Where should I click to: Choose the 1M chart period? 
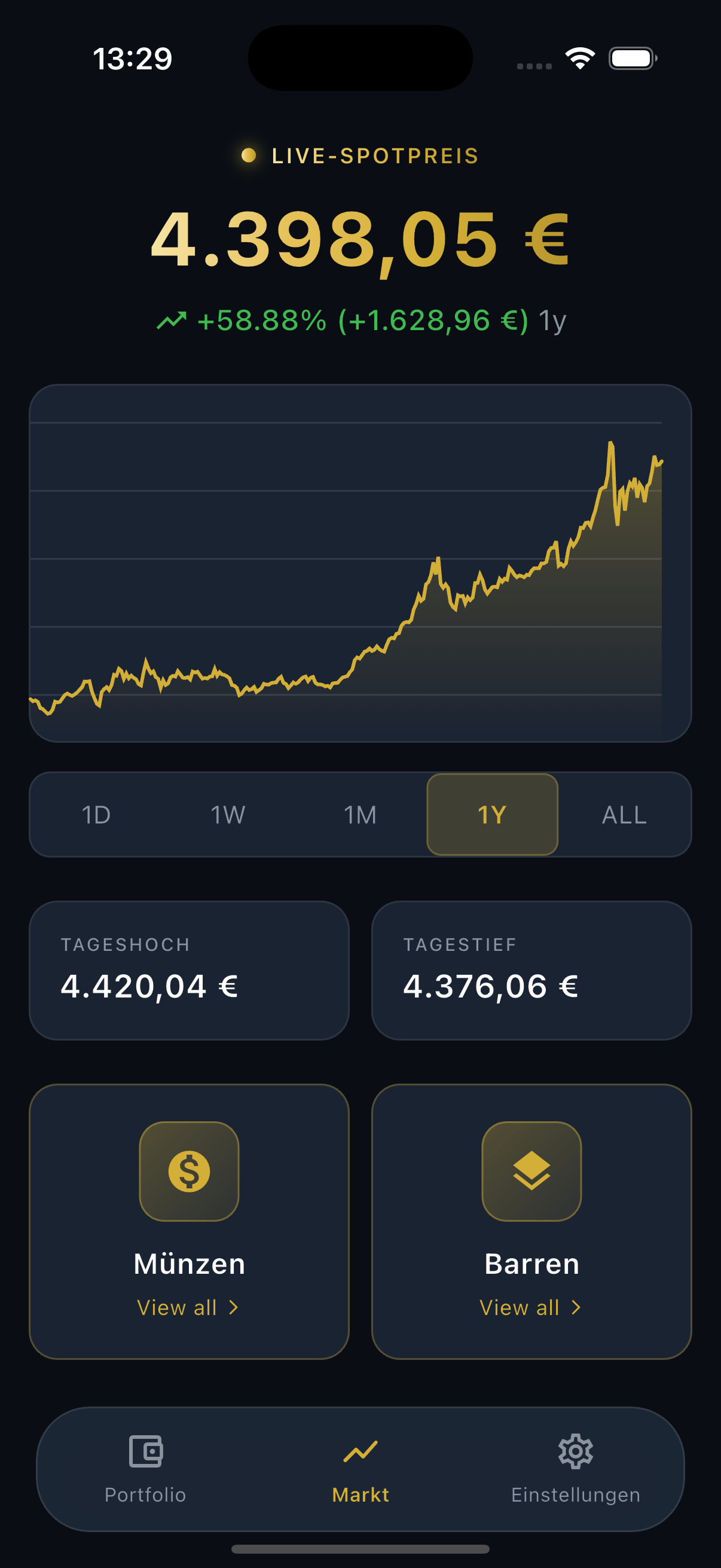pyautogui.click(x=360, y=814)
